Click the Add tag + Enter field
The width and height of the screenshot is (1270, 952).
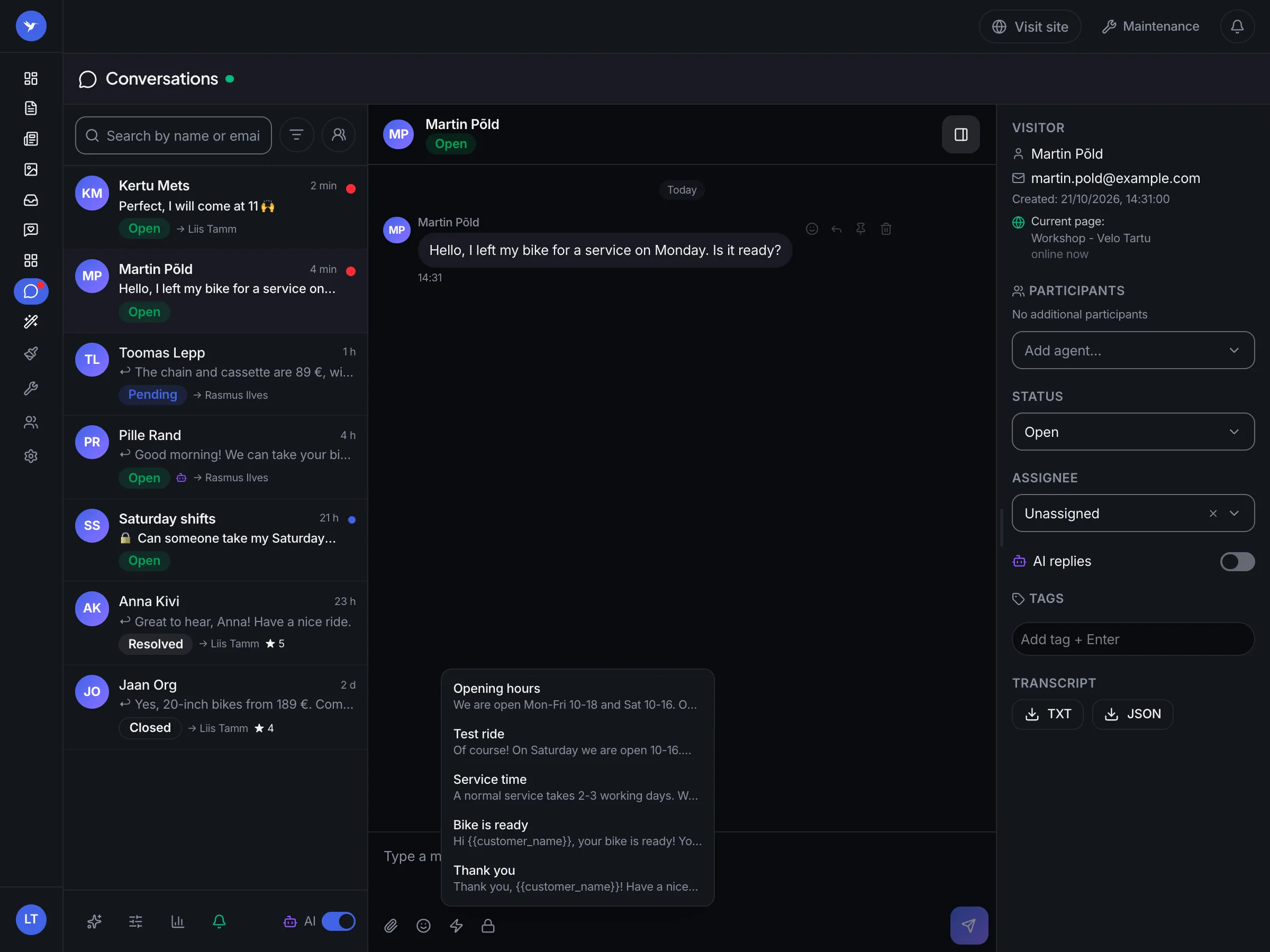point(1133,639)
